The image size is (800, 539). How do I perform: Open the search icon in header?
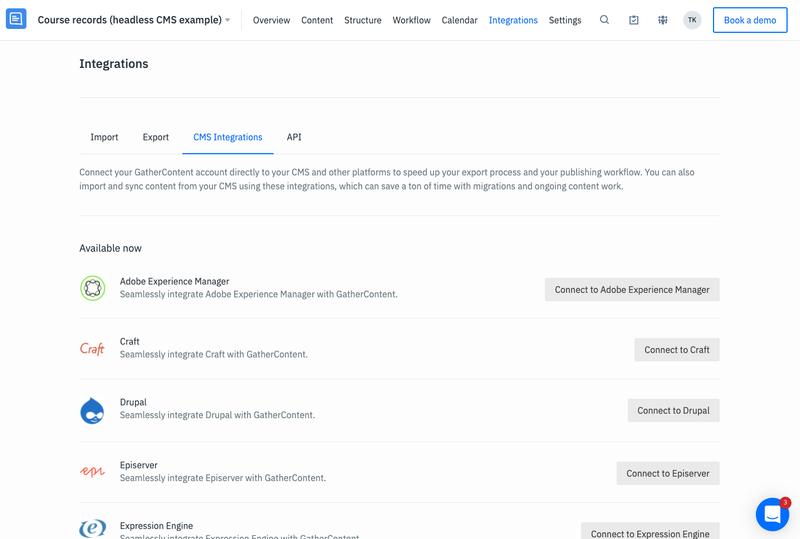point(604,20)
